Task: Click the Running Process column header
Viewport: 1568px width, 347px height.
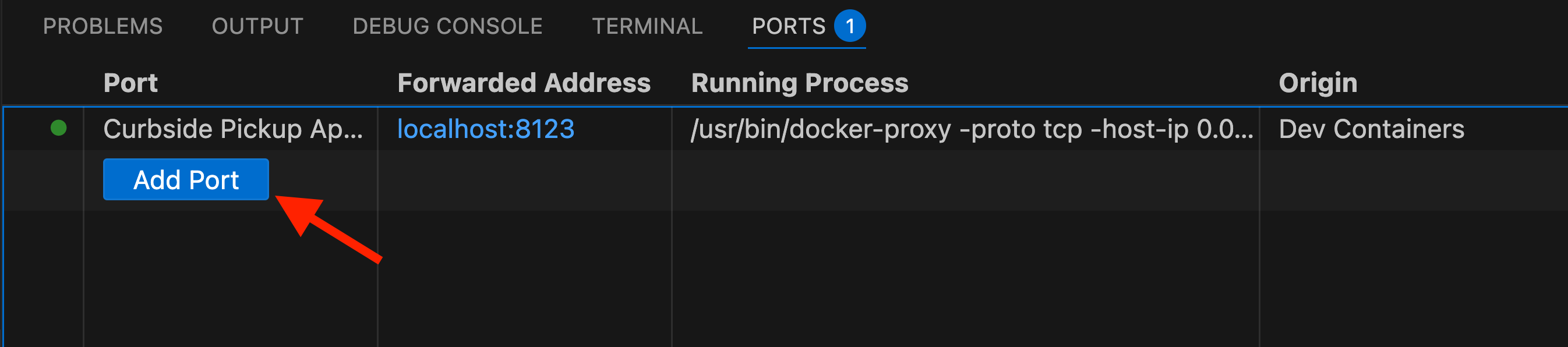Action: click(x=799, y=83)
